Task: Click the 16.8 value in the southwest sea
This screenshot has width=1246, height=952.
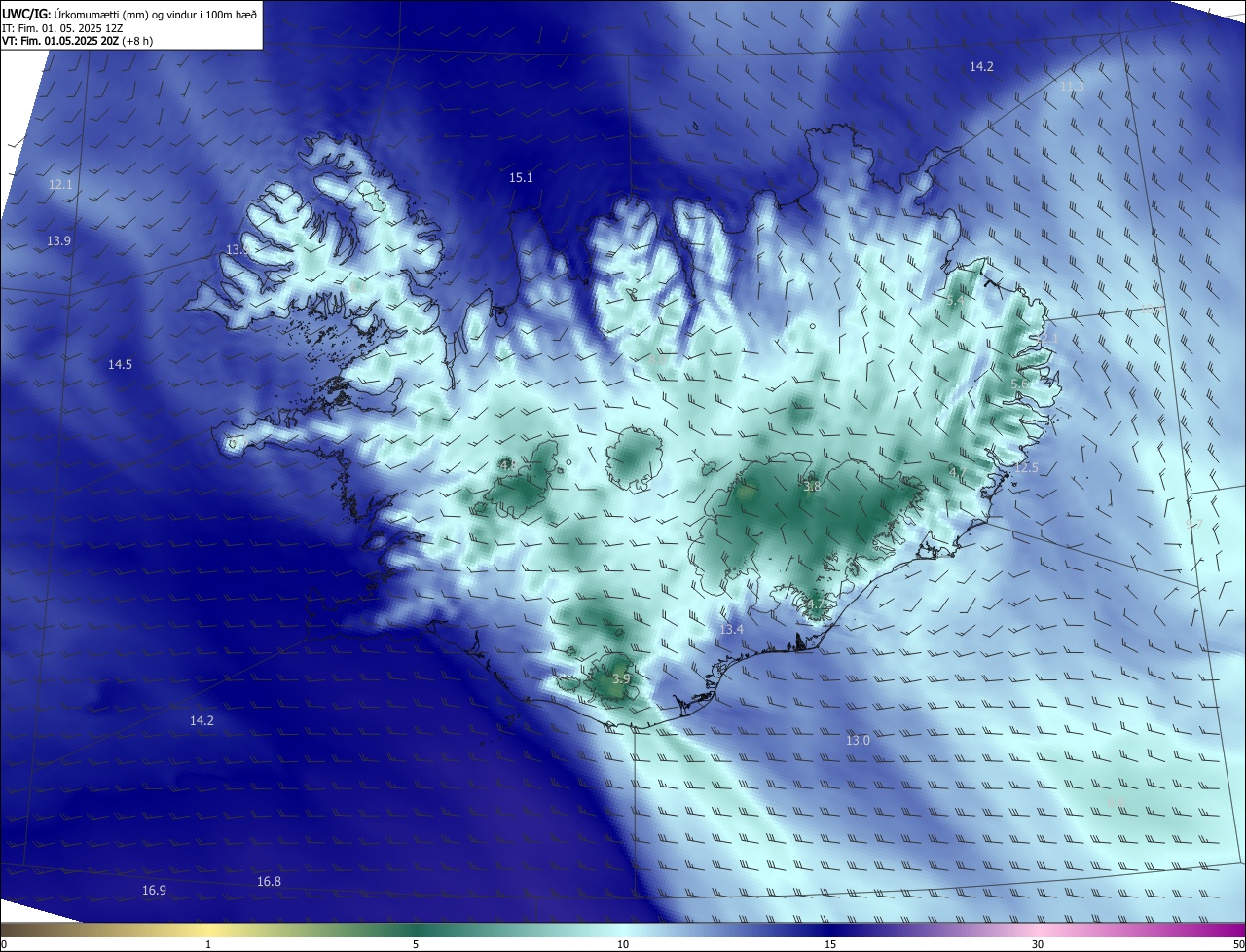Action: click(x=269, y=882)
